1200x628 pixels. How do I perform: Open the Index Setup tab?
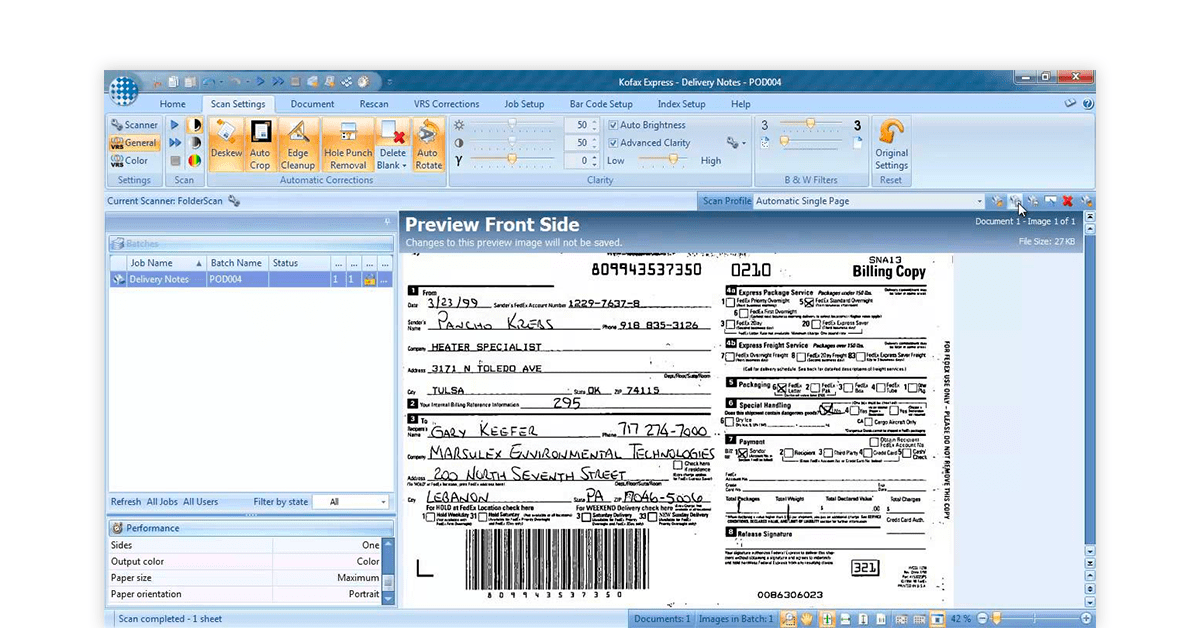[x=681, y=104]
